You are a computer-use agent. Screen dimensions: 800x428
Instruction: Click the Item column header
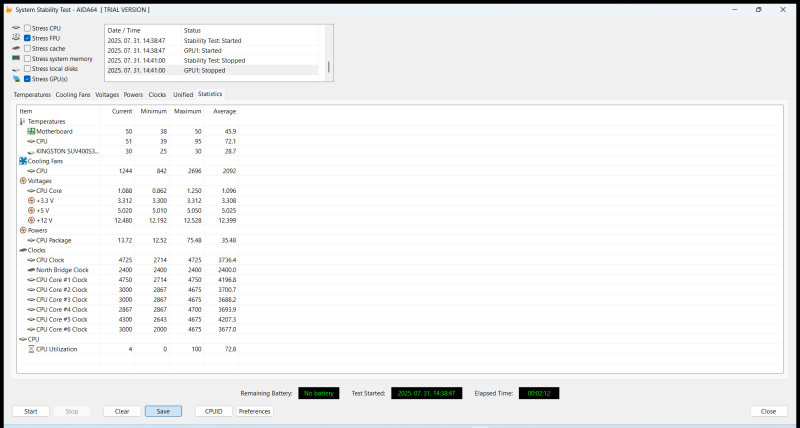59,111
